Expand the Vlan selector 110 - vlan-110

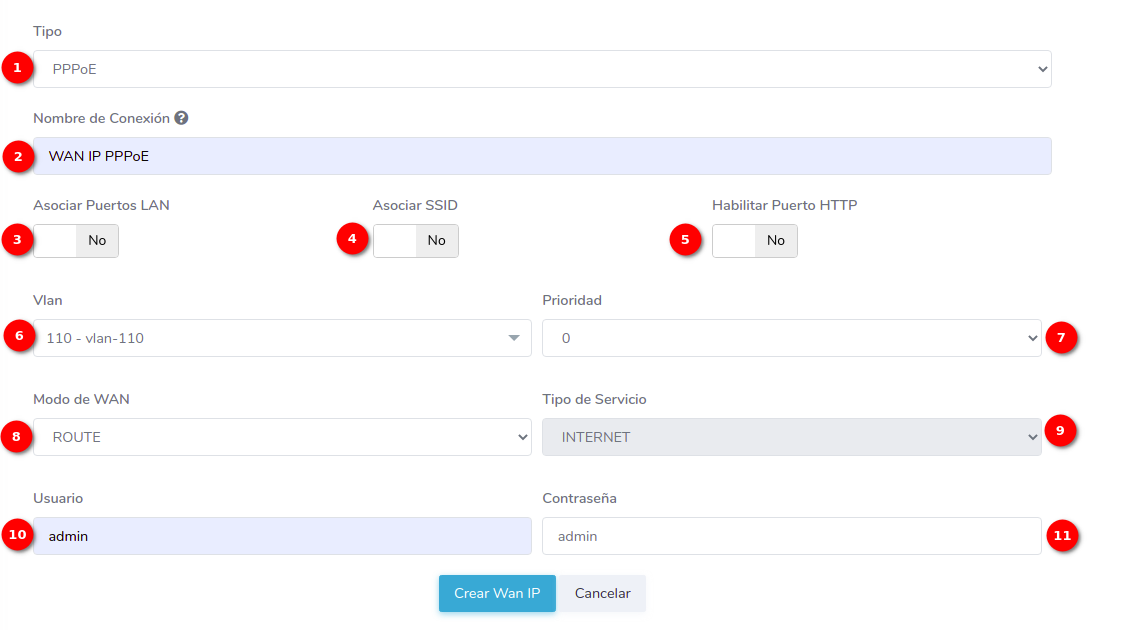[x=282, y=338]
